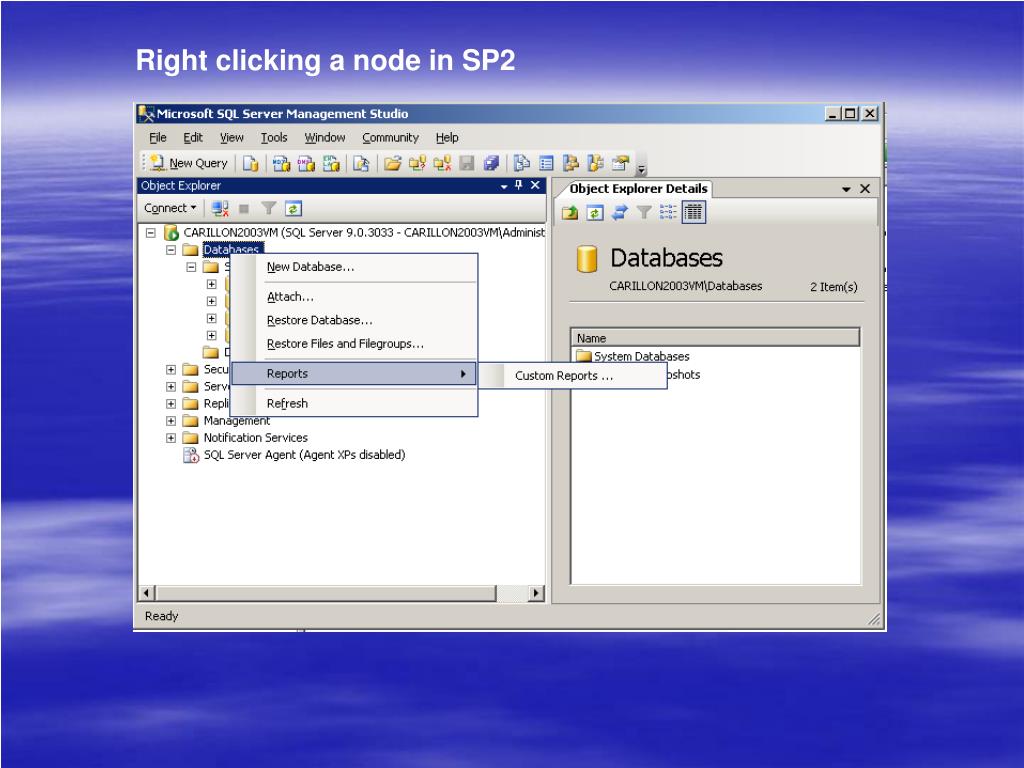Click SQL Server Mobile query icon
1024x768 pixels.
click(x=361, y=163)
